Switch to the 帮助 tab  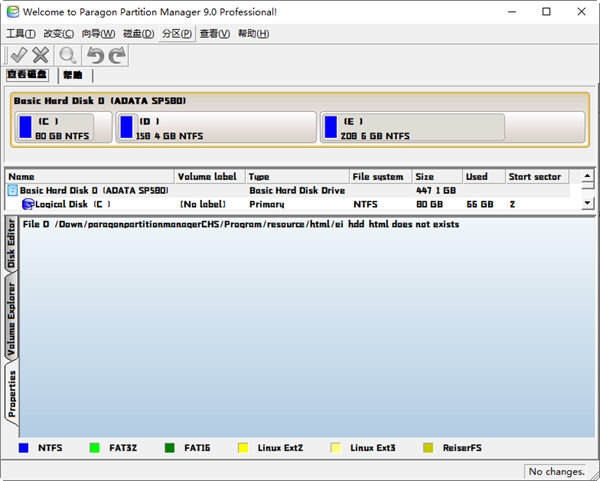[73, 75]
